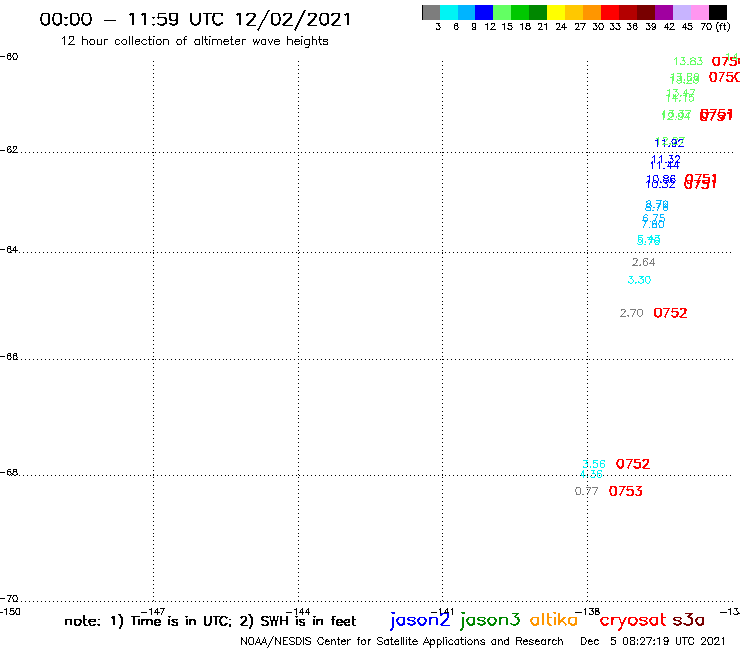The image size is (740, 650).
Task: Click the 'jason3' satellite label
Action: (x=490, y=620)
